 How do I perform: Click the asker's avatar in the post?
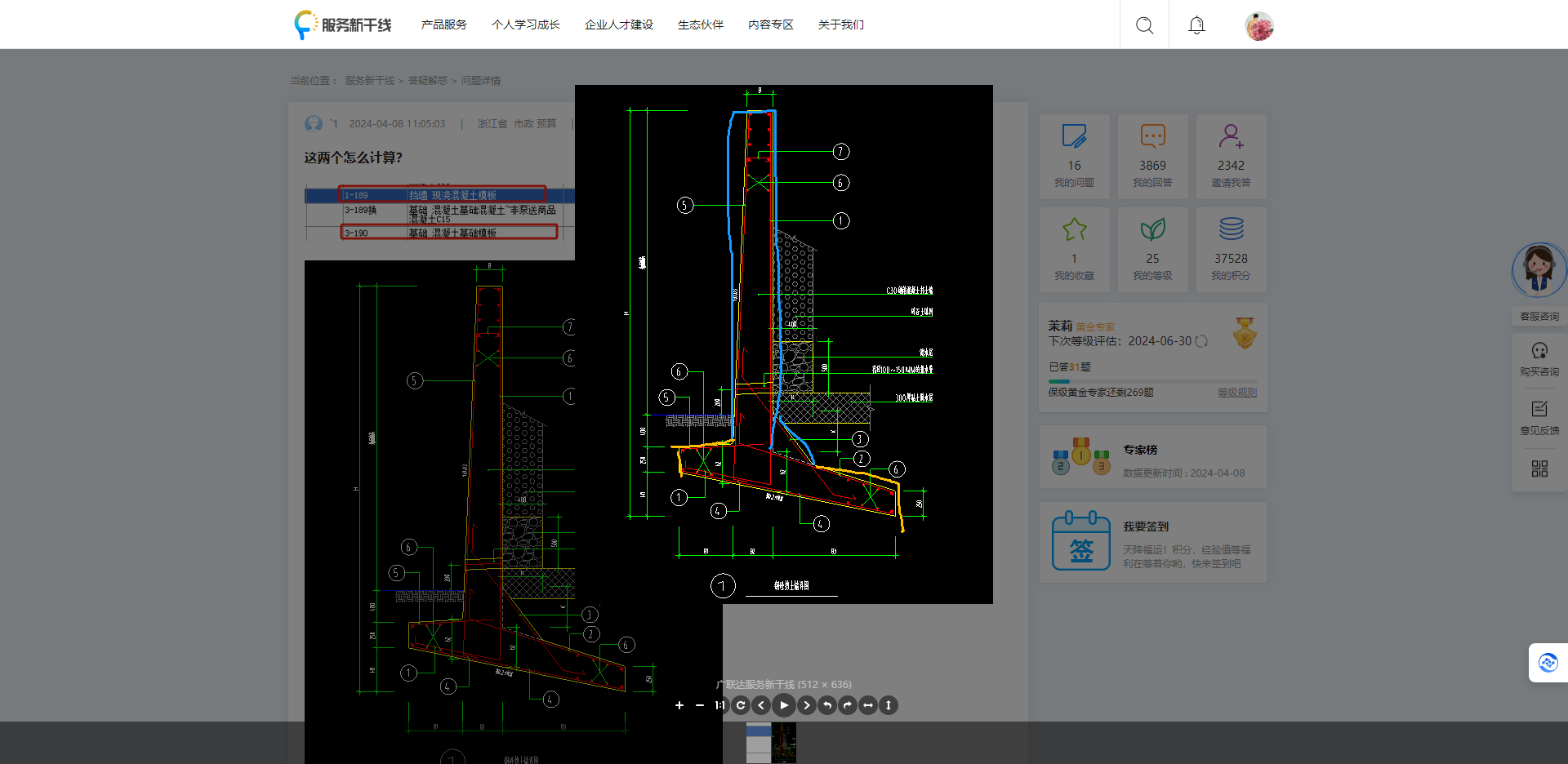[x=314, y=123]
